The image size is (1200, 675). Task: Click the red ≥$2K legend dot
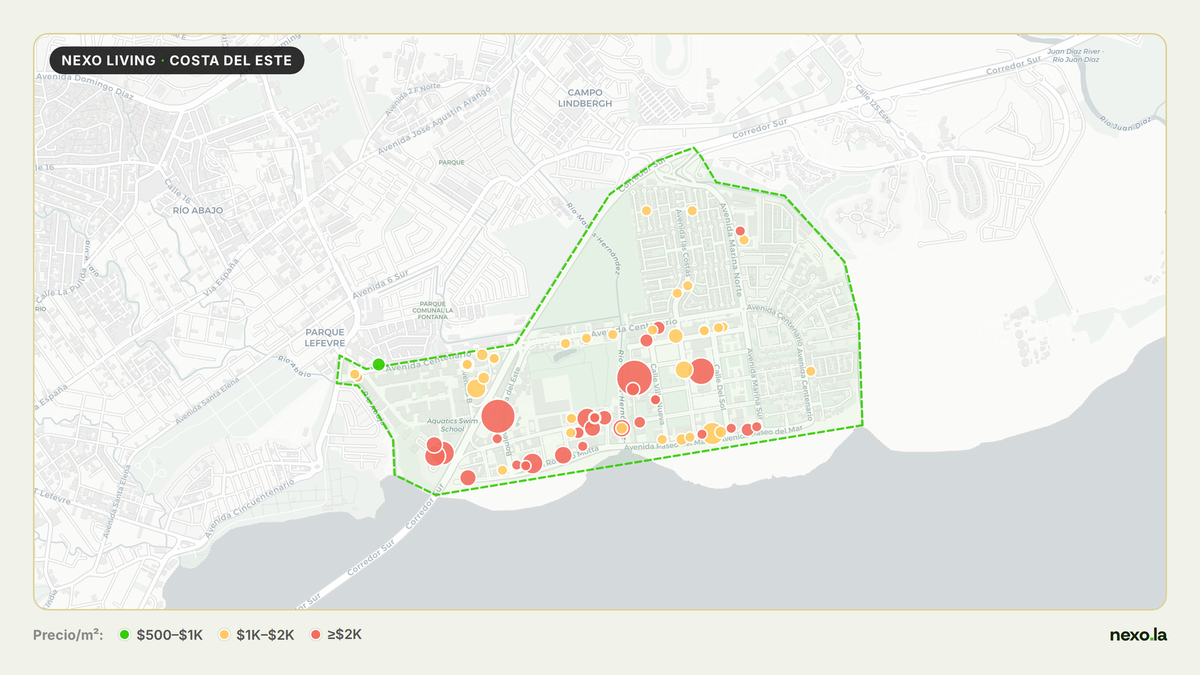[317, 635]
